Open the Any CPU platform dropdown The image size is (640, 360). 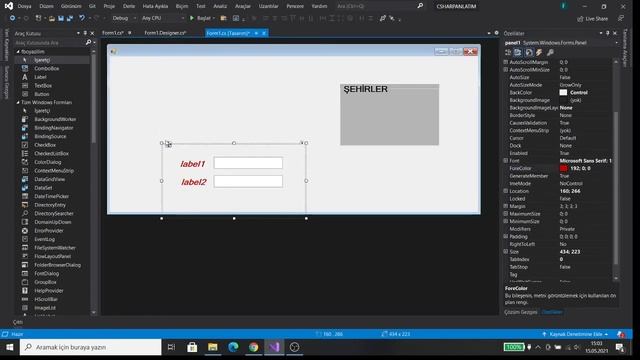[162, 18]
